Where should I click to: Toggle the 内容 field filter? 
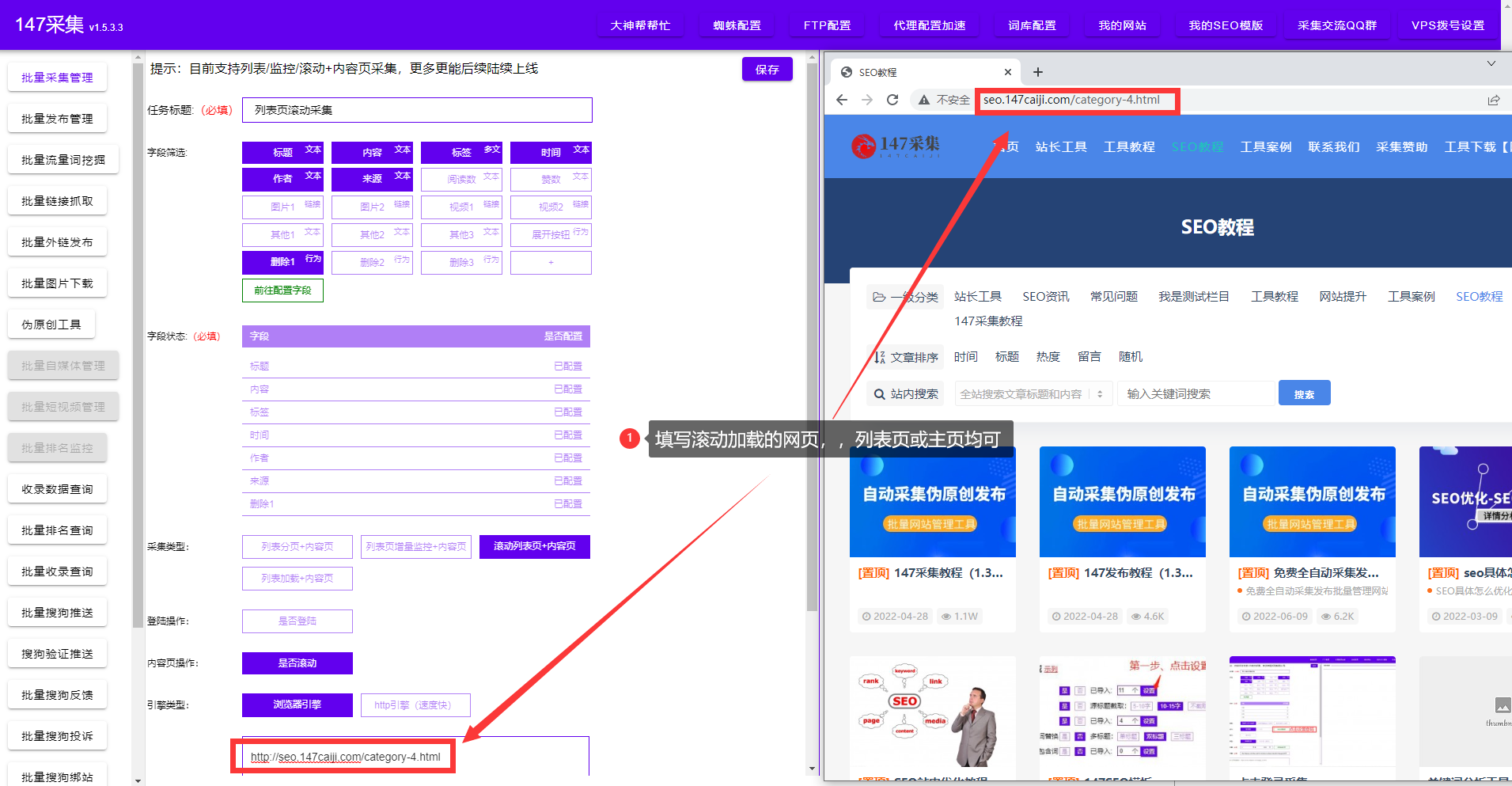(372, 152)
